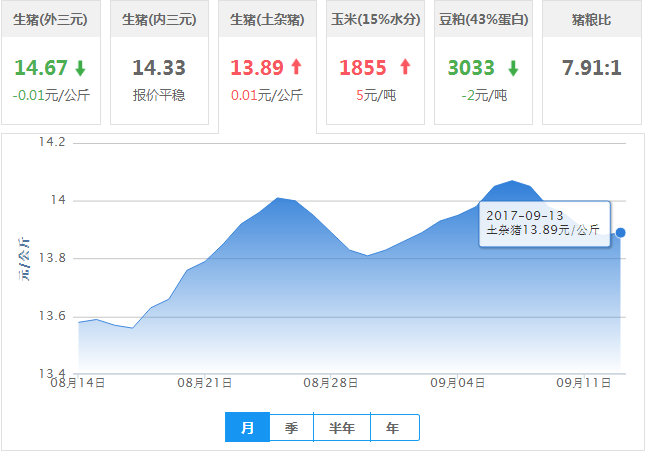Click the 7.91:1 ratio value
647x451 pixels.
click(x=592, y=68)
